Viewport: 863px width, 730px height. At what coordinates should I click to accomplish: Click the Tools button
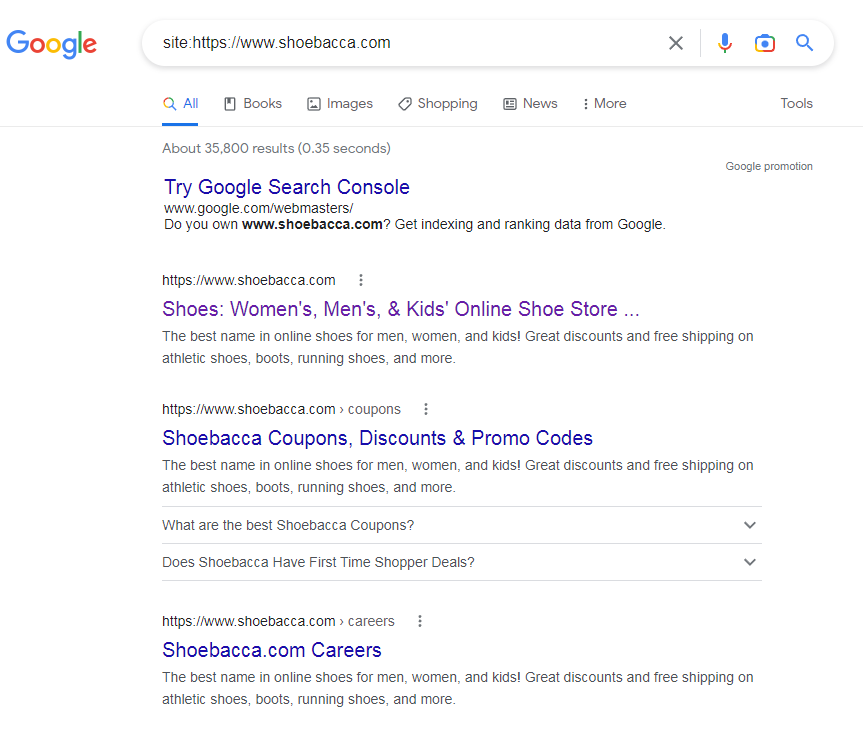pyautogui.click(x=796, y=103)
